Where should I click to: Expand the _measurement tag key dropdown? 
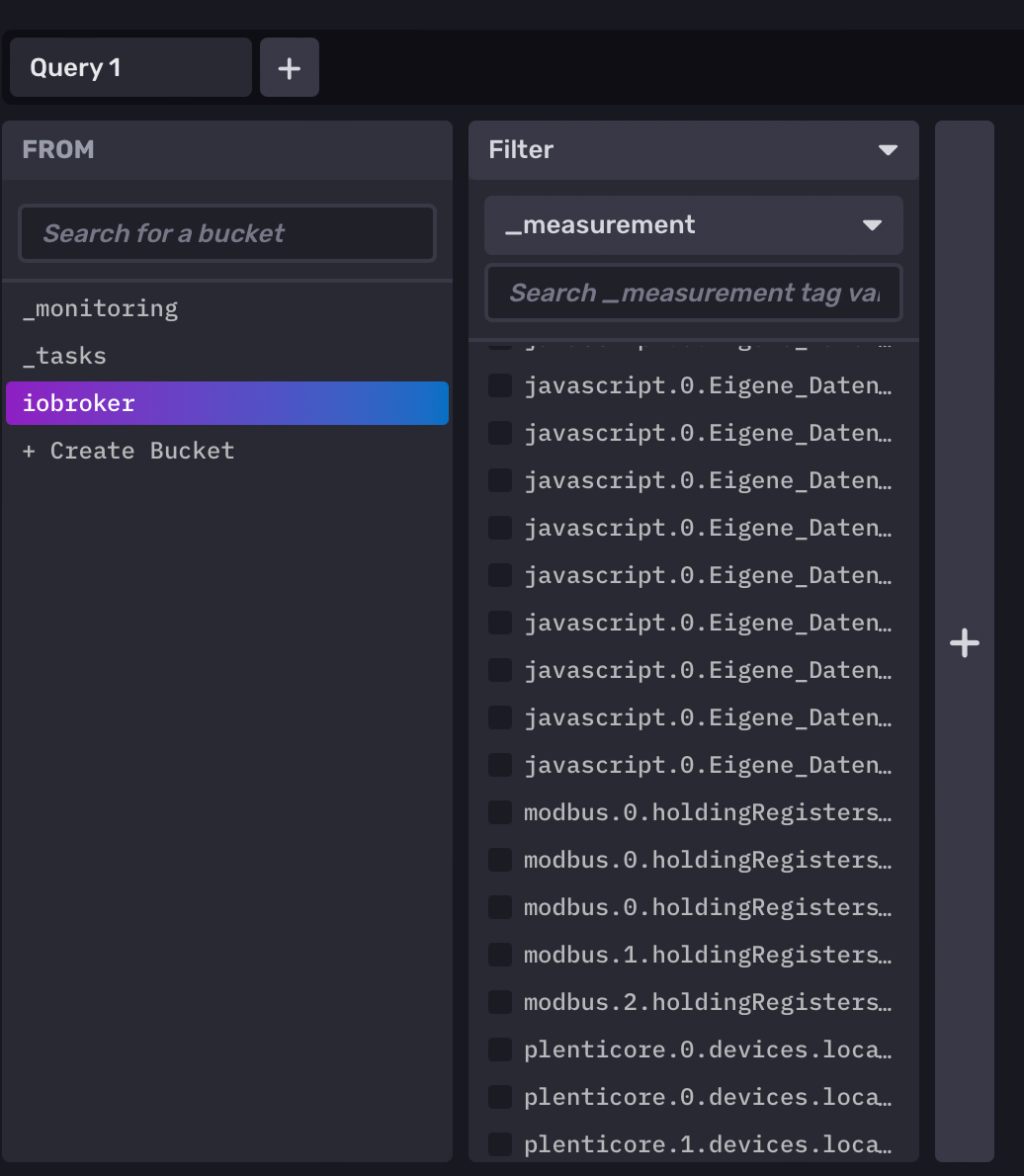click(871, 225)
